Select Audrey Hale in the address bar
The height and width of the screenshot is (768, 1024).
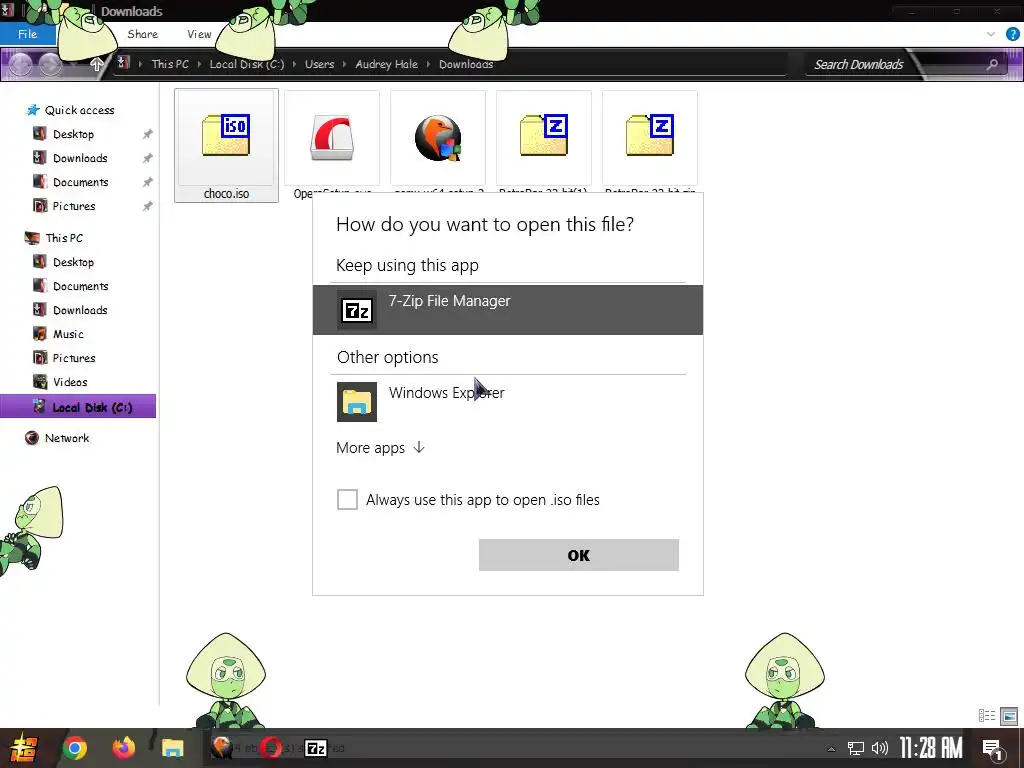click(387, 64)
